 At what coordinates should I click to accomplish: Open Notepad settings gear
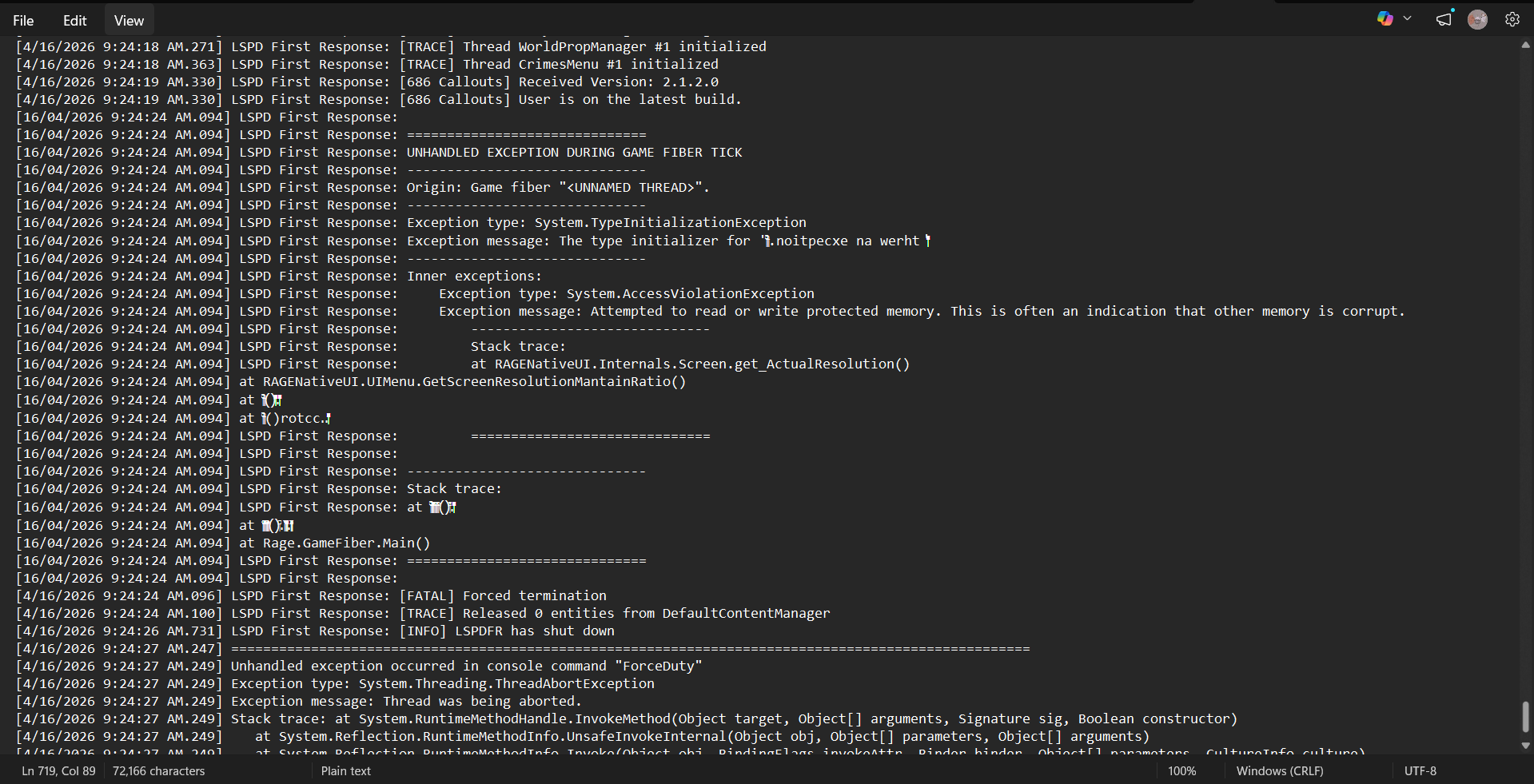1512,20
